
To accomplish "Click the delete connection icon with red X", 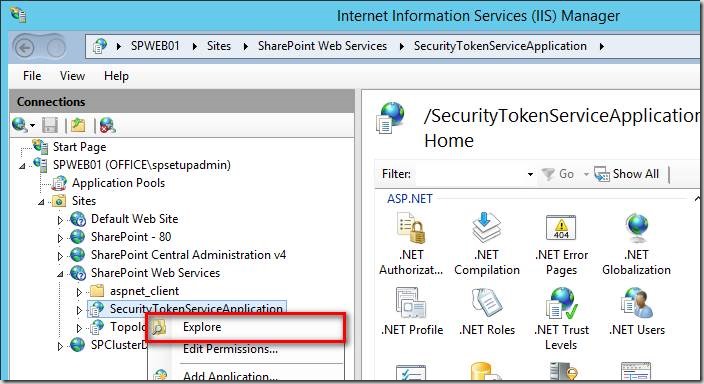I will [107, 125].
